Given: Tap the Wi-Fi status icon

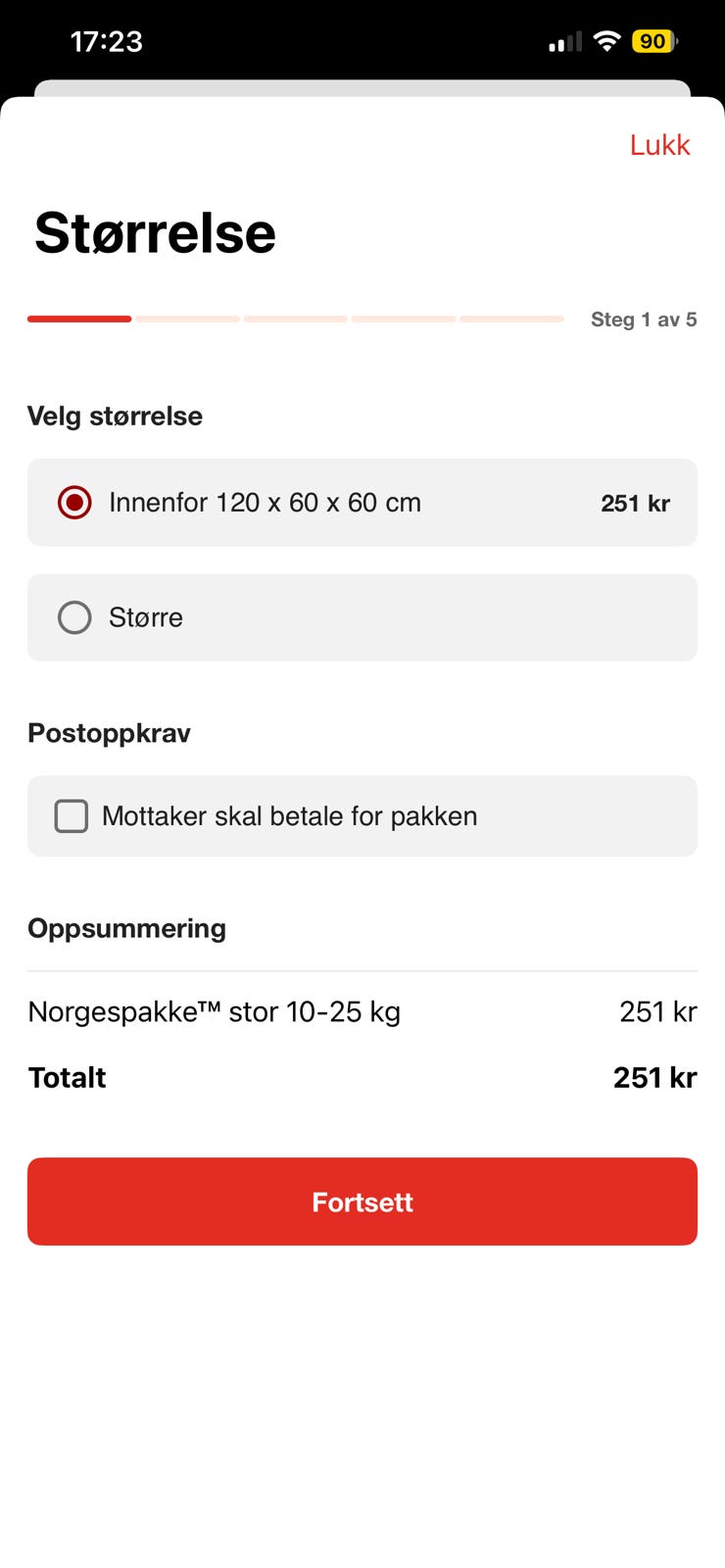Looking at the screenshot, I should [607, 41].
